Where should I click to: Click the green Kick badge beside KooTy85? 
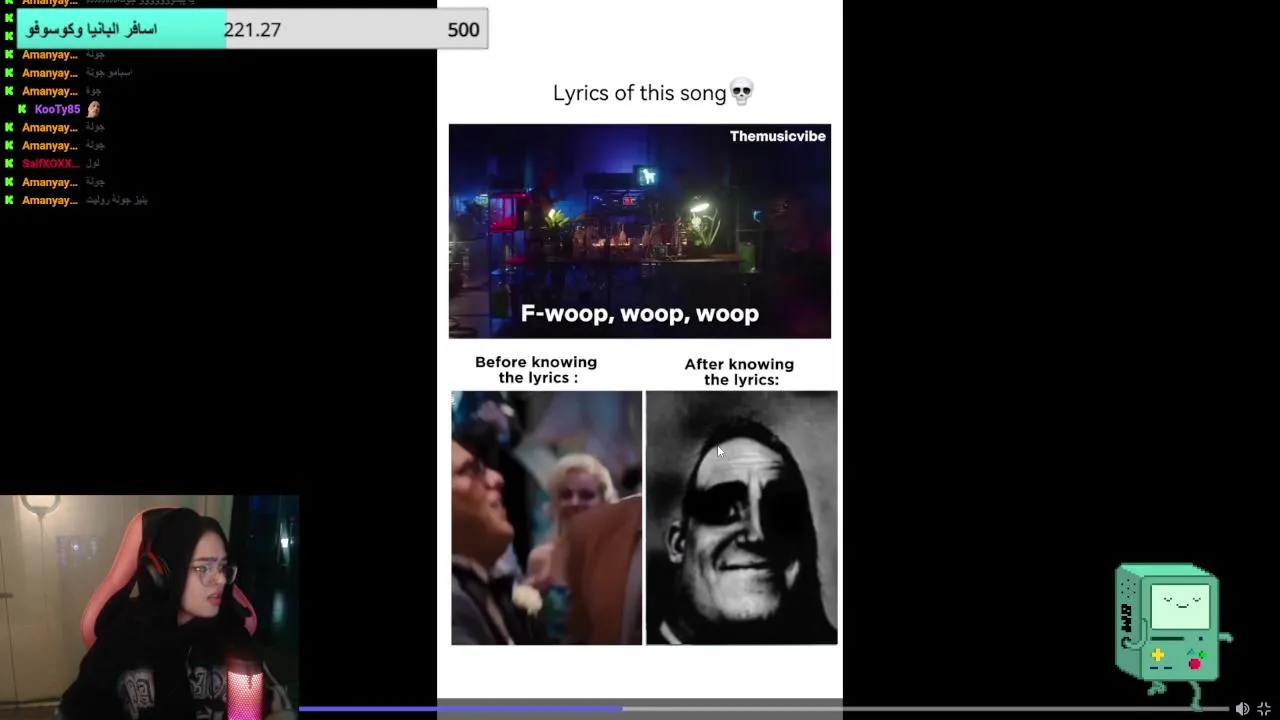[x=22, y=109]
